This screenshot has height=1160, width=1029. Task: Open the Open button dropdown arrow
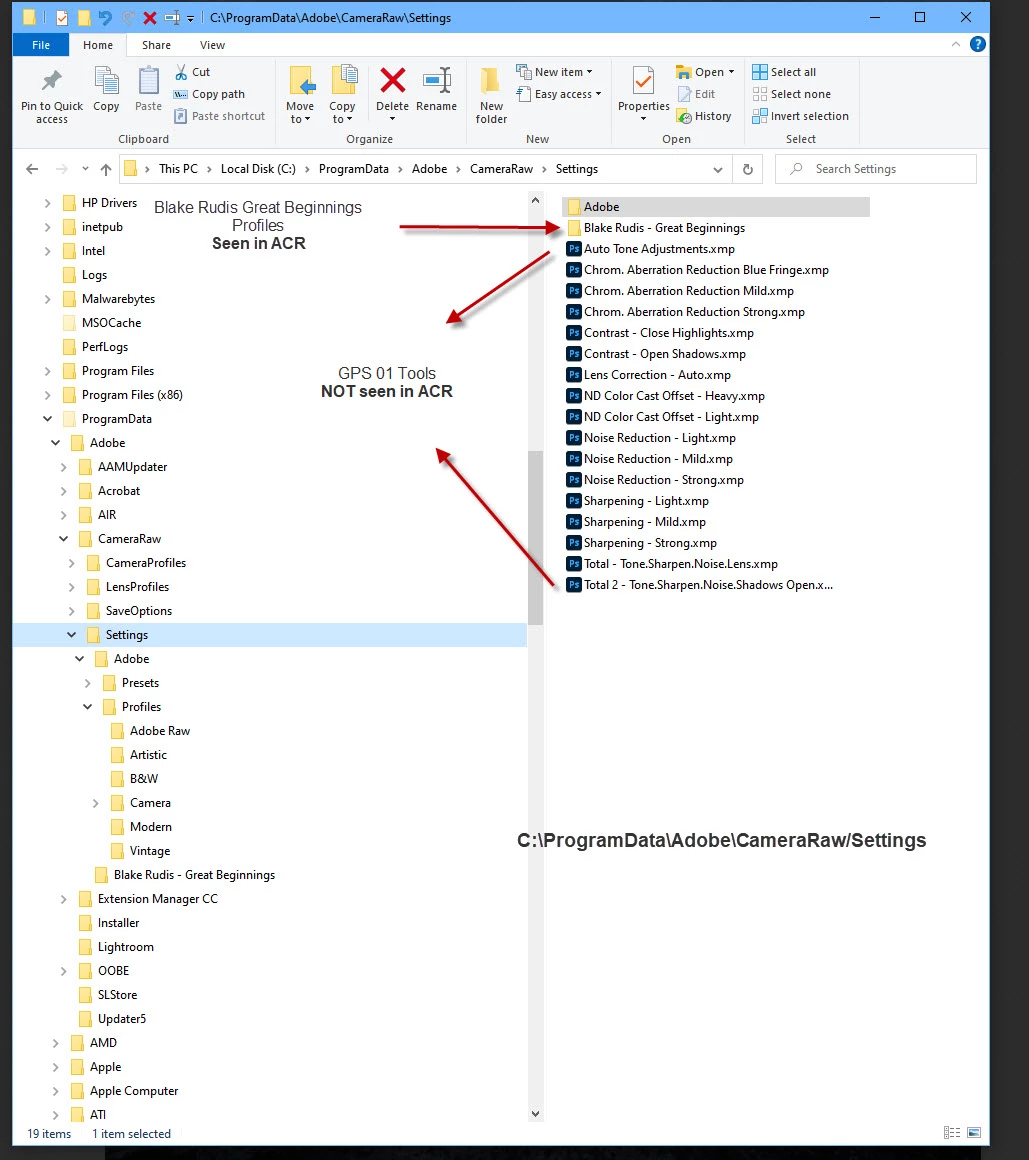click(732, 72)
